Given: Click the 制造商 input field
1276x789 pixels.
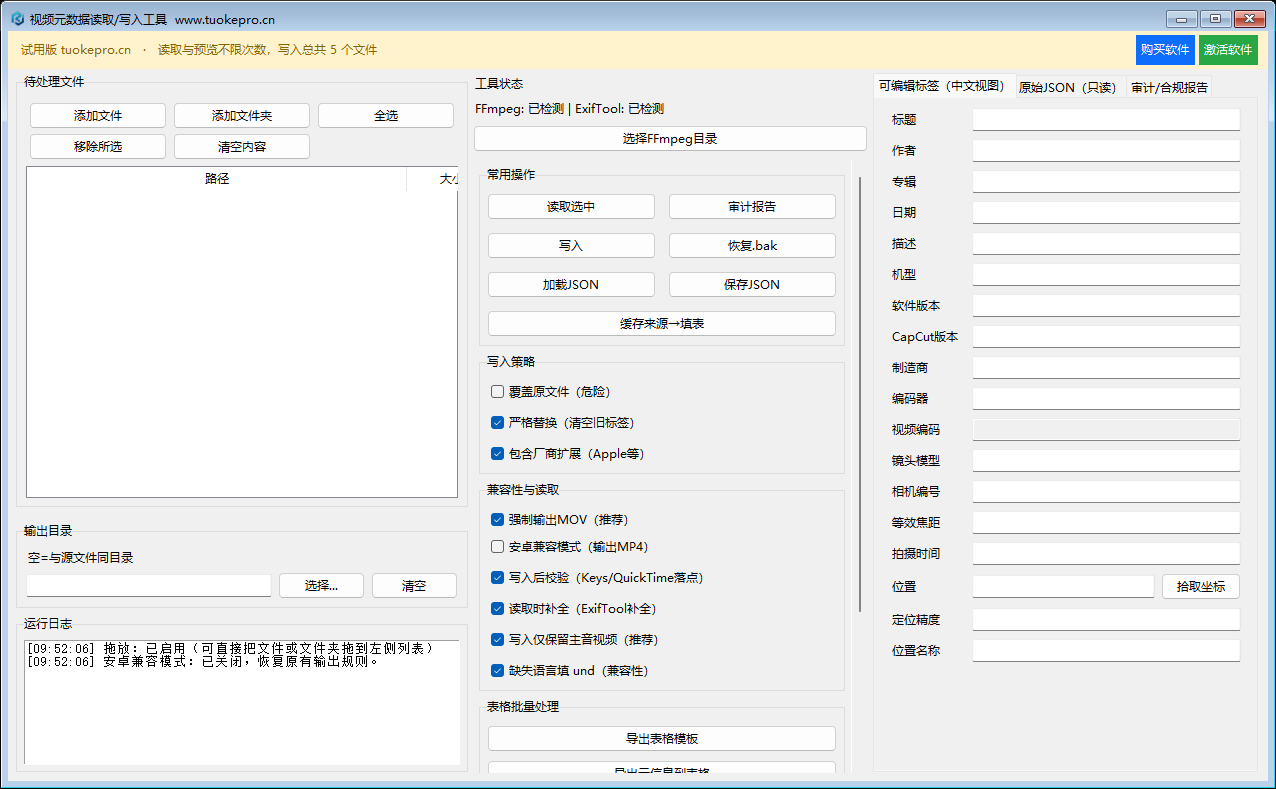Looking at the screenshot, I should click(1106, 368).
